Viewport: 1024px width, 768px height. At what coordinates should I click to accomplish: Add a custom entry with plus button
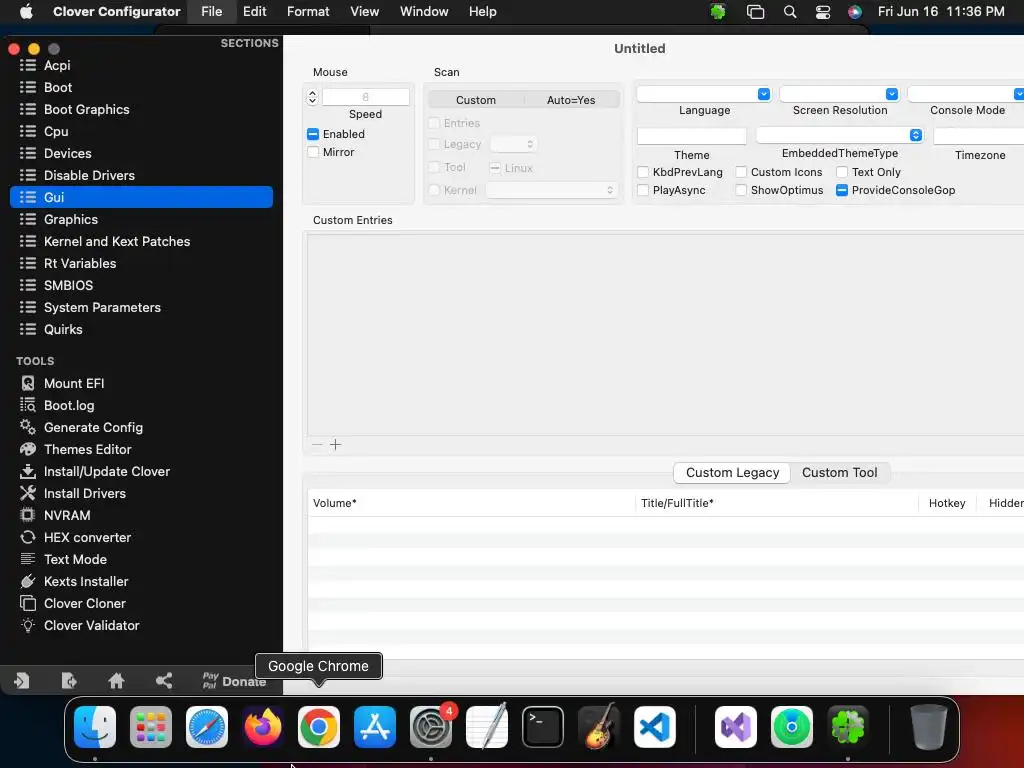click(x=336, y=445)
